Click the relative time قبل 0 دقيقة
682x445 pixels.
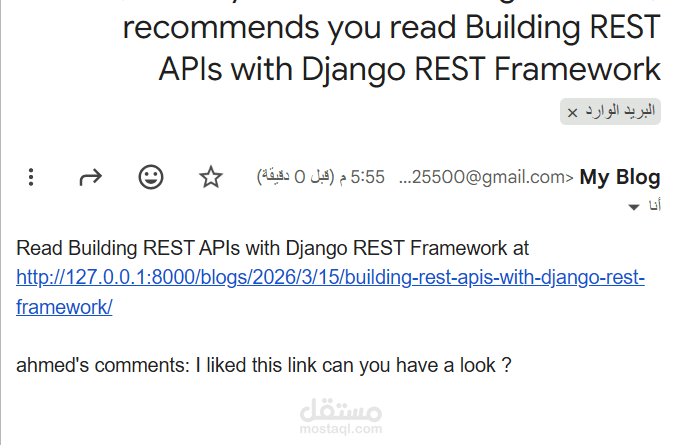[x=296, y=177]
